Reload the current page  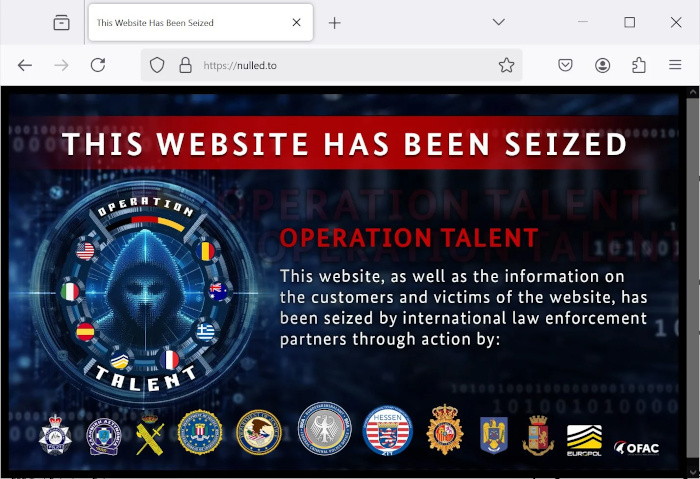tap(98, 65)
